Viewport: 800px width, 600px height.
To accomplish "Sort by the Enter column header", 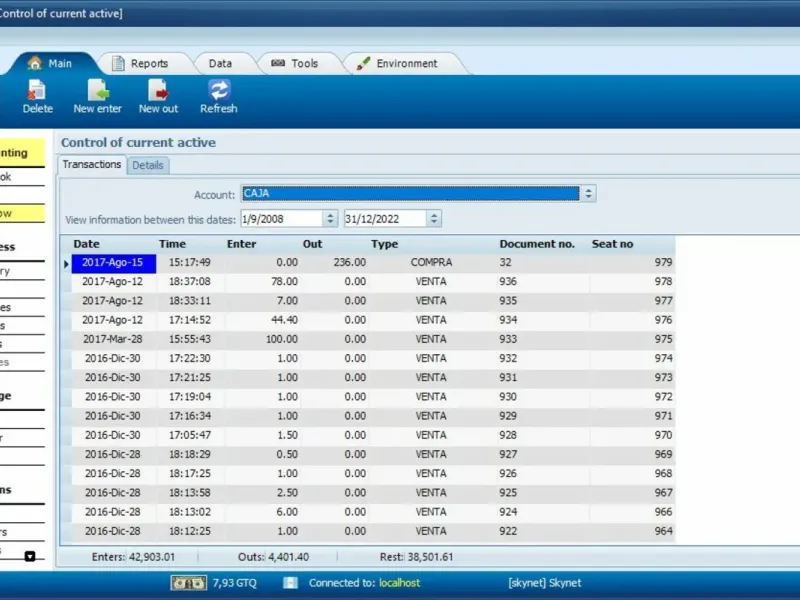I will pyautogui.click(x=241, y=244).
